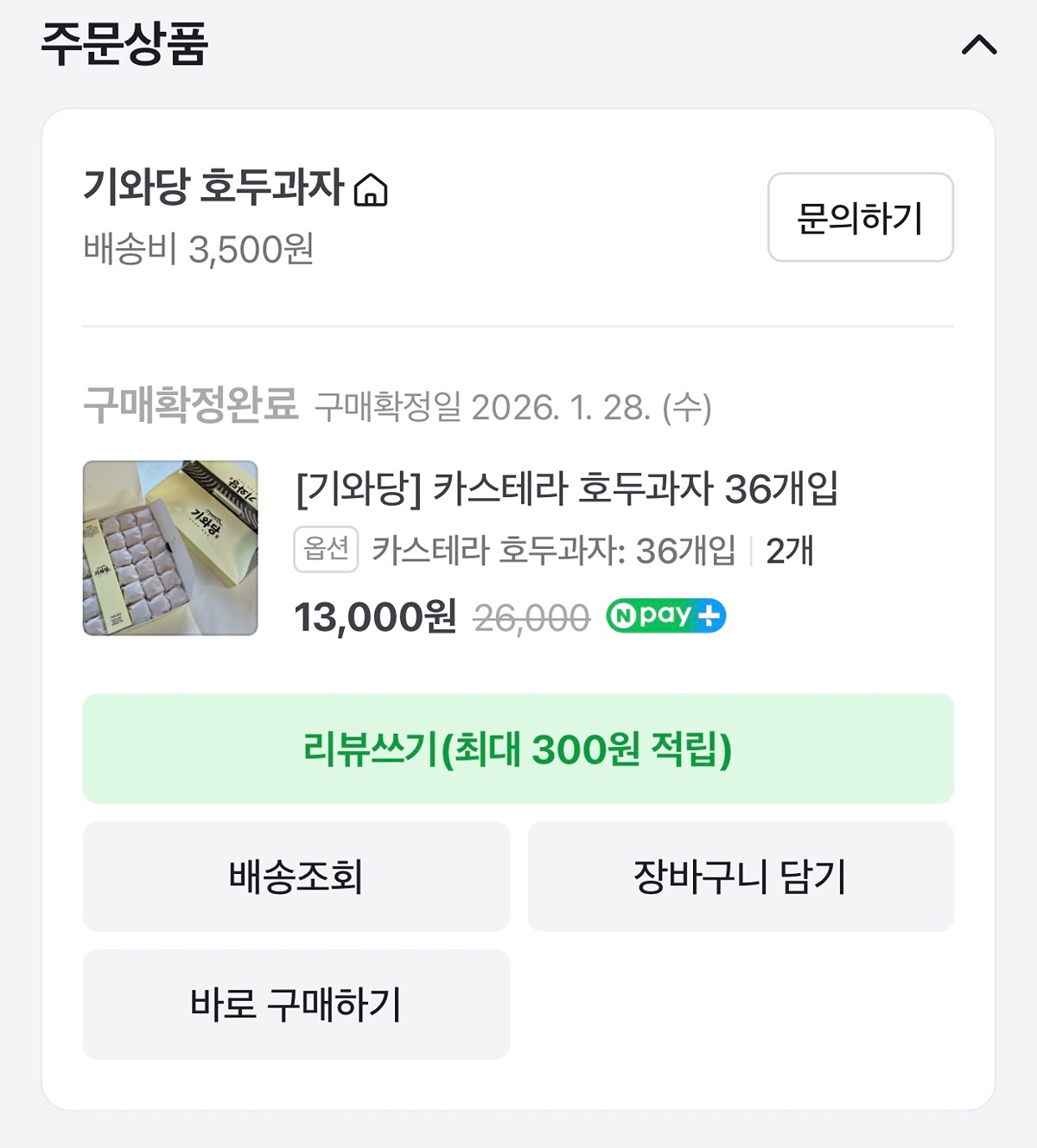Click the 13,000원 price
1037x1148 pixels.
pyautogui.click(x=375, y=617)
